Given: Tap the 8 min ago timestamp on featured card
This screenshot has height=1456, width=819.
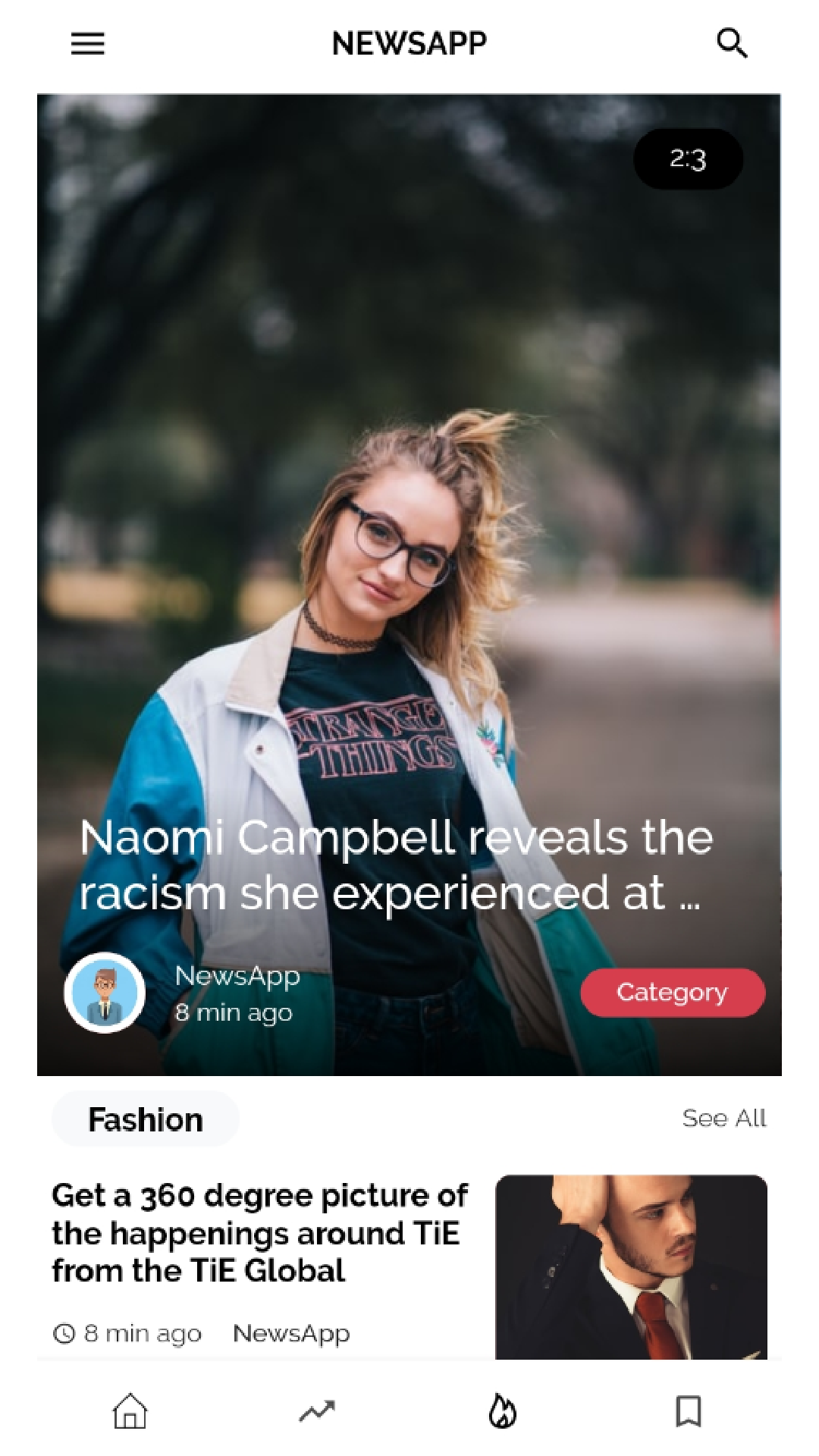Looking at the screenshot, I should 234,1012.
